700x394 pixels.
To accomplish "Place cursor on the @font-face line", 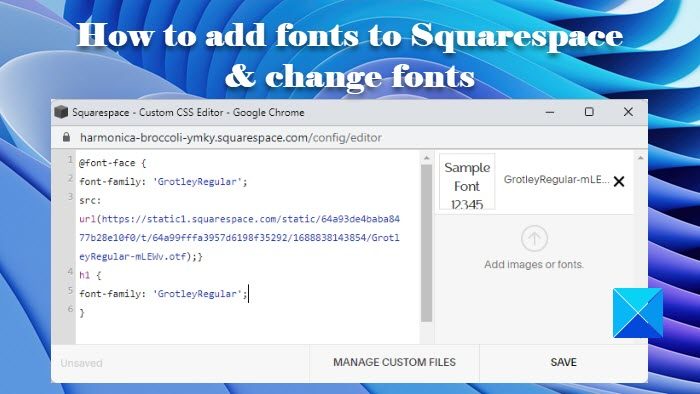I will click(x=112, y=163).
